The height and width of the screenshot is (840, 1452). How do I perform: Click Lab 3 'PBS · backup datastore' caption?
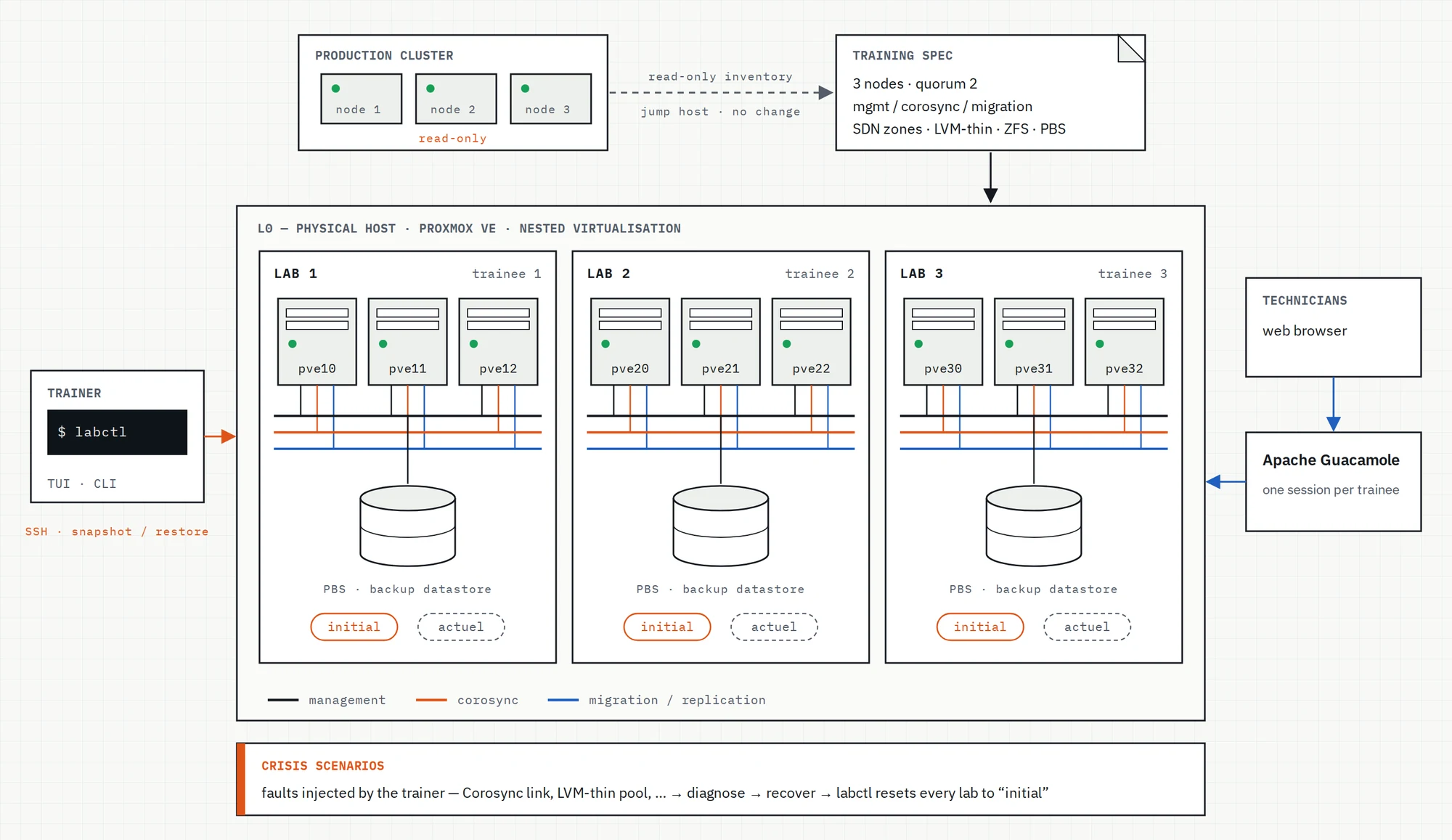(1034, 590)
